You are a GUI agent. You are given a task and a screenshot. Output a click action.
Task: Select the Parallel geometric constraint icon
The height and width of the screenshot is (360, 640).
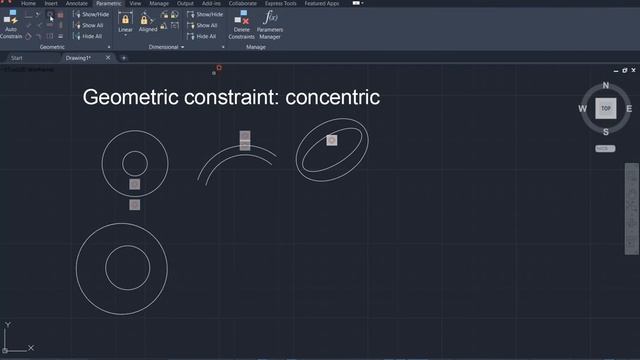tap(28, 25)
